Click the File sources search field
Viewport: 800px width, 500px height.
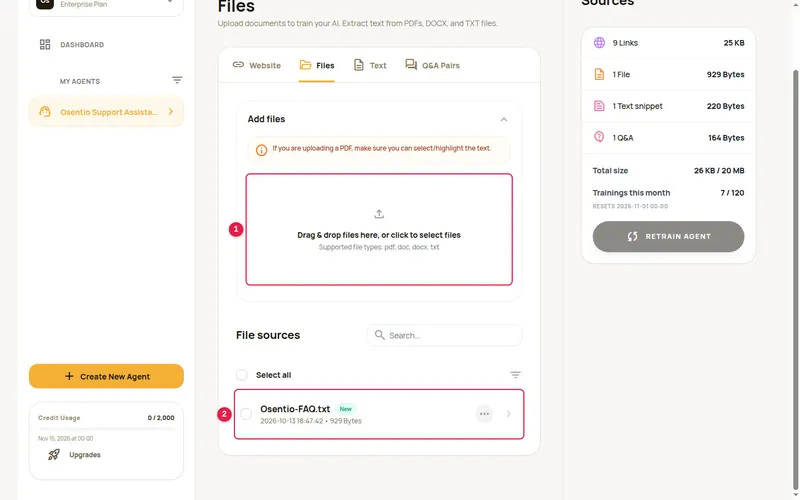click(x=444, y=335)
